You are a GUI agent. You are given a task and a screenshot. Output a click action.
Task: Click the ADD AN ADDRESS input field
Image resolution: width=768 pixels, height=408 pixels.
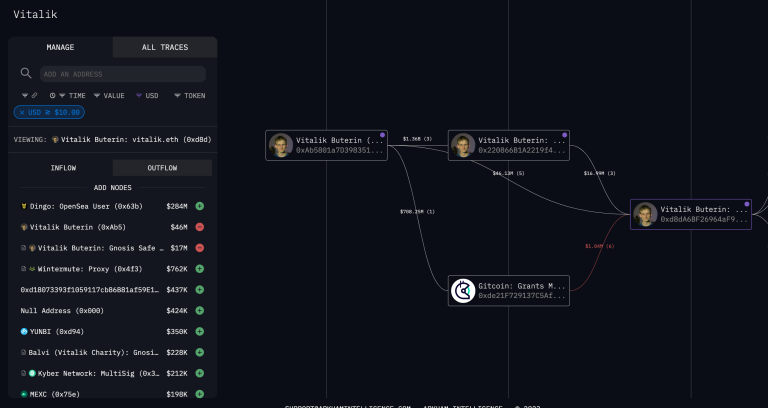click(x=122, y=74)
